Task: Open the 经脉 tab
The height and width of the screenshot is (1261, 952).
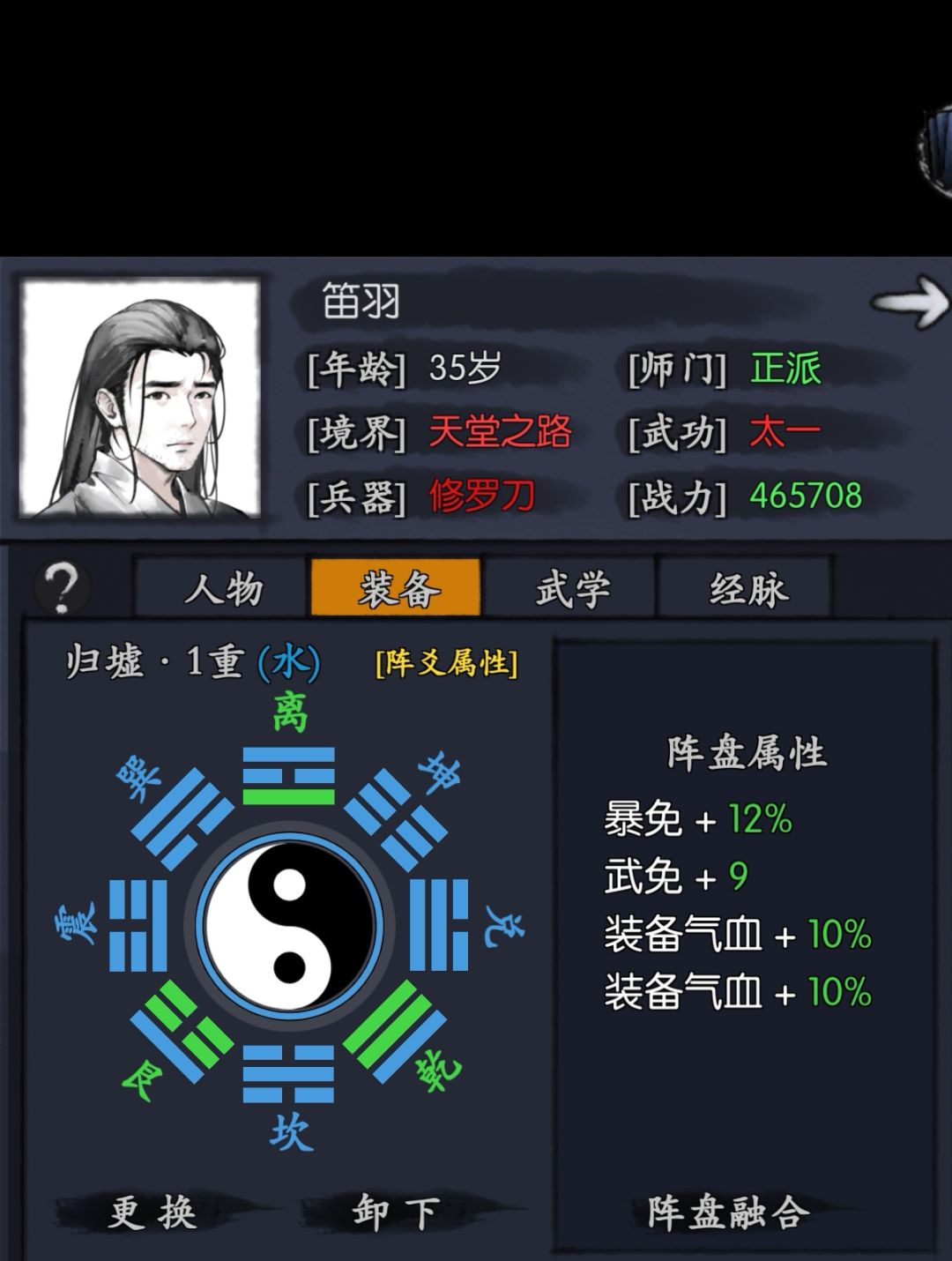Action: click(x=746, y=587)
